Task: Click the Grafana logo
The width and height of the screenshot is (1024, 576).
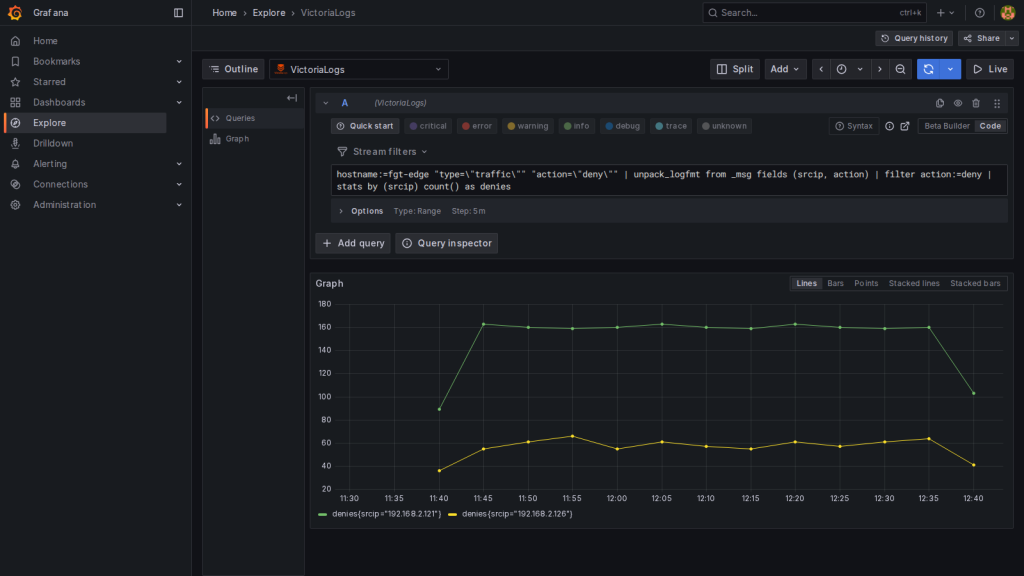Action: [15, 12]
